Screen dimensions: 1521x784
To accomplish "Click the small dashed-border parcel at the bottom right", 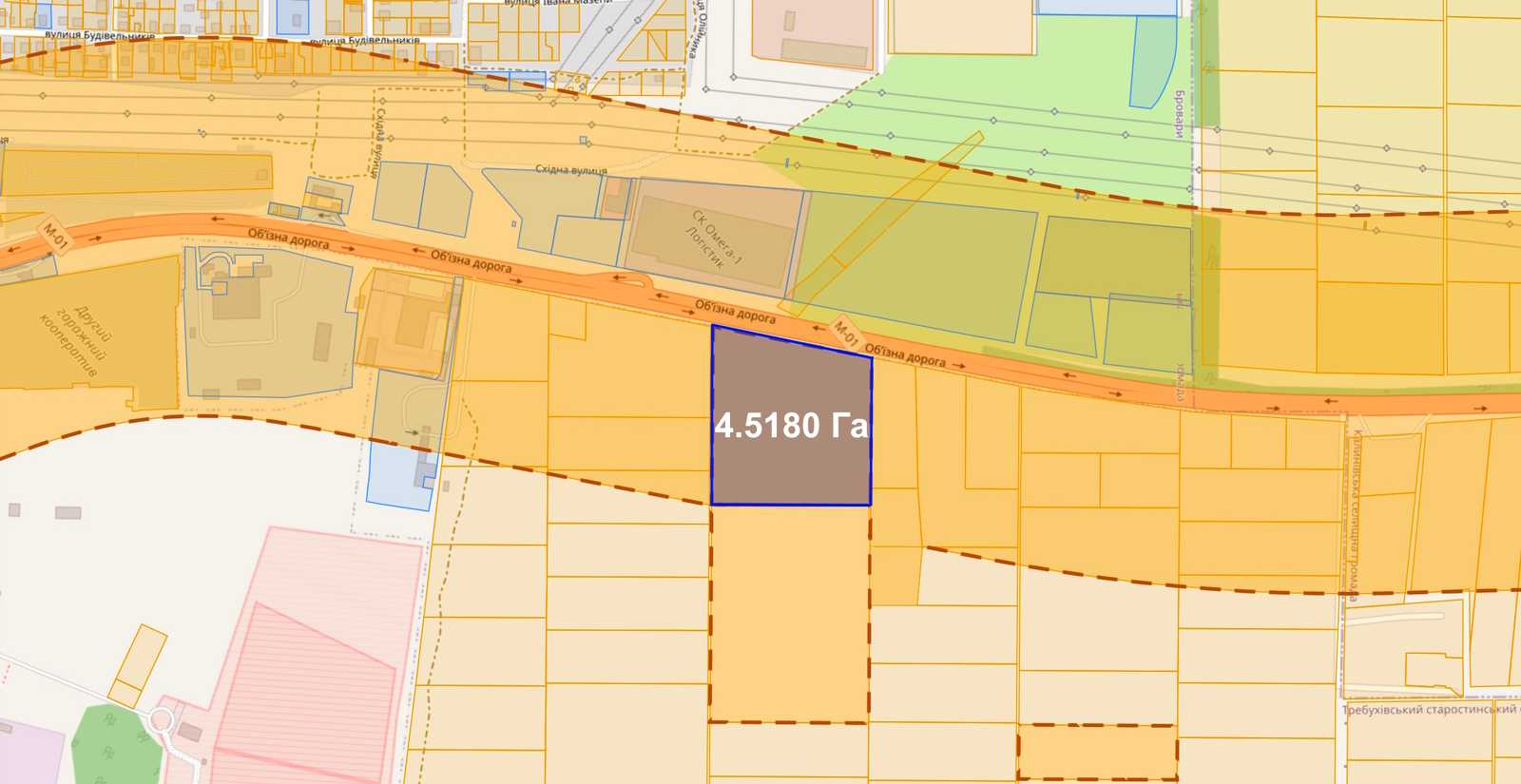I will coord(1097,753).
